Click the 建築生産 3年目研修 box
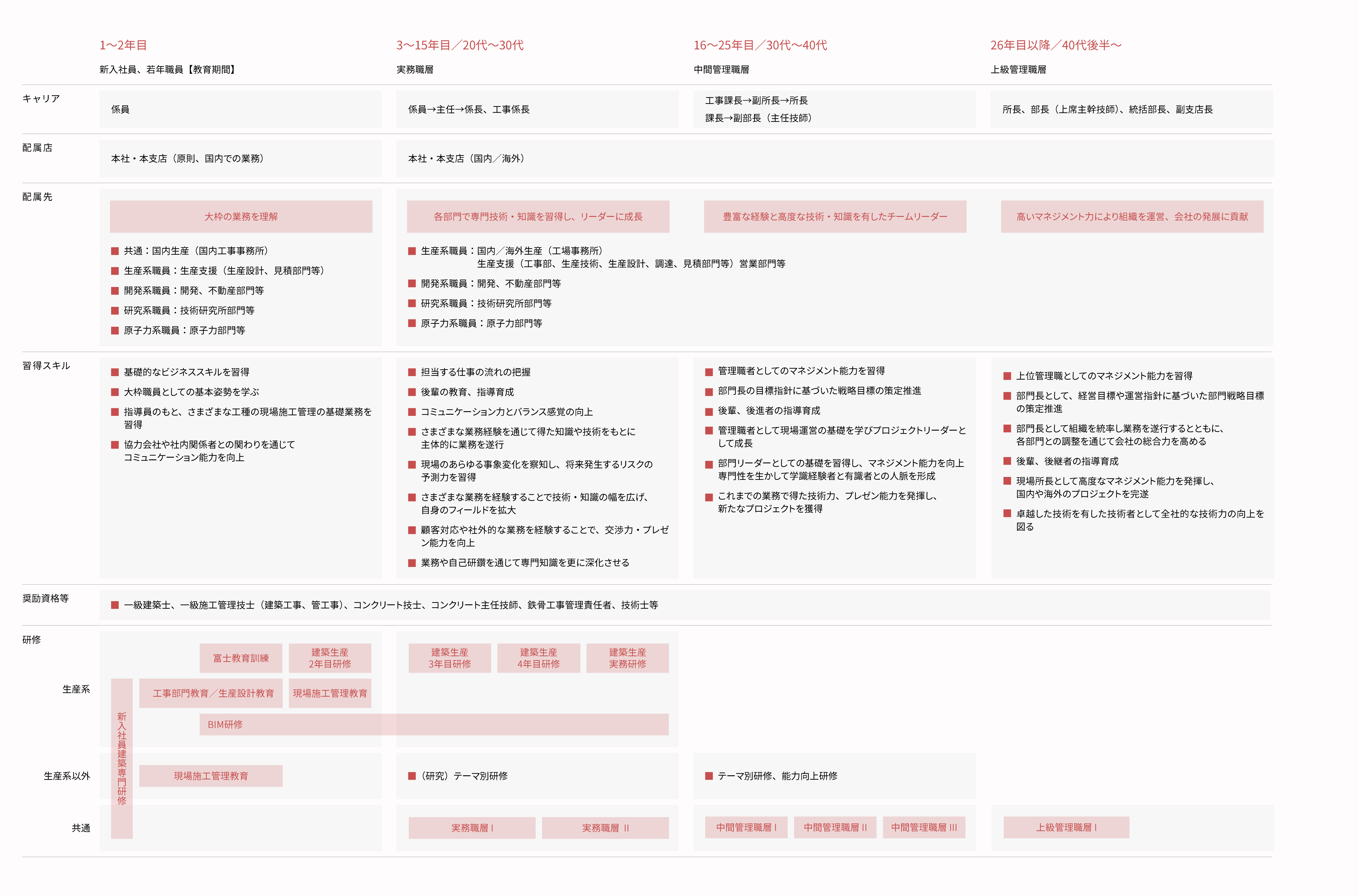 [449, 658]
